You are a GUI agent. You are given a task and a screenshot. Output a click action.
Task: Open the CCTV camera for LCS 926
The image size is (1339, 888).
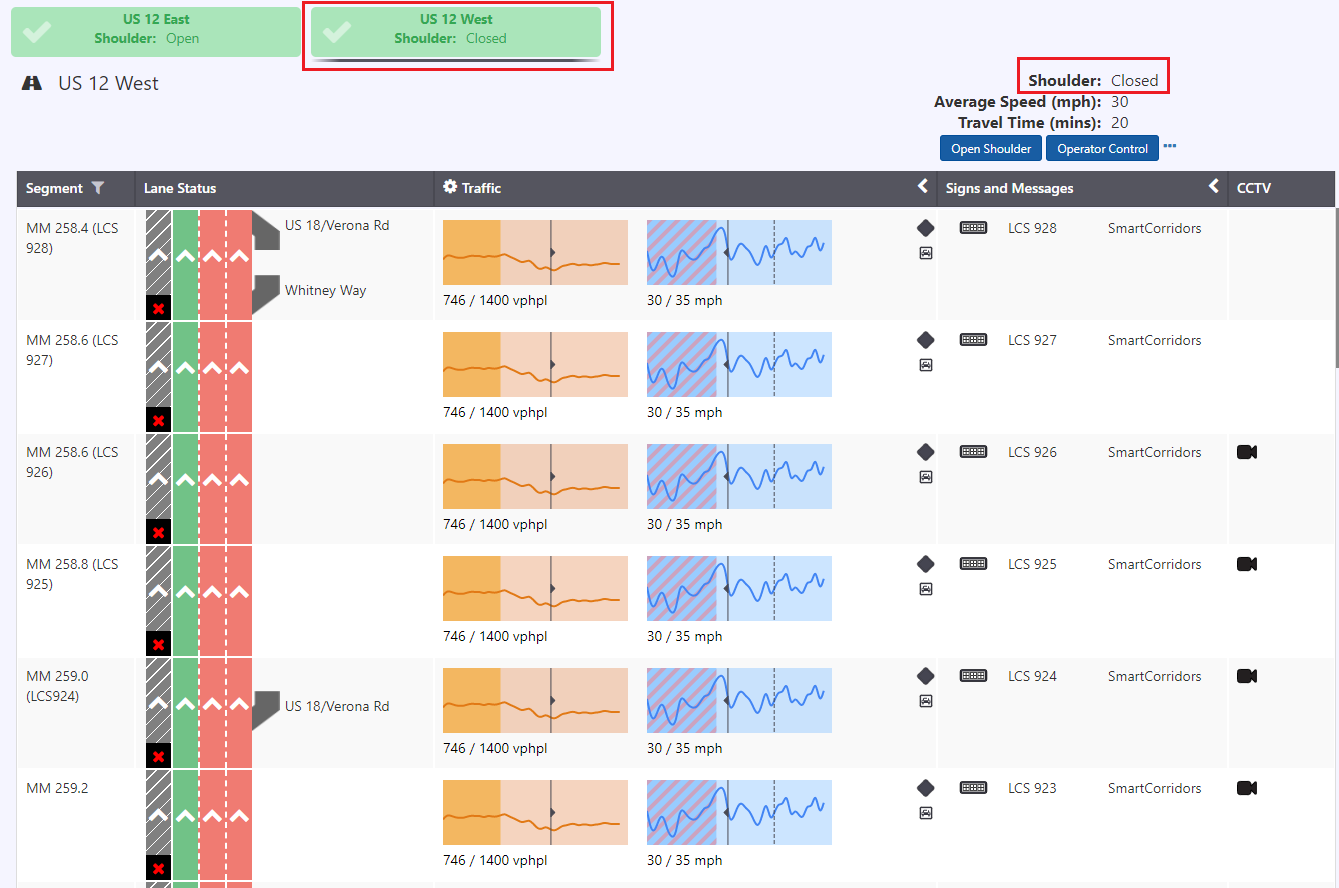[x=1247, y=452]
